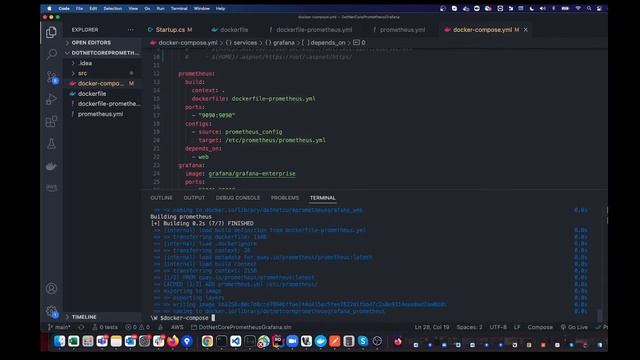The image size is (640, 360).
Task: Open the Manage gear in activity bar
Action: [51, 311]
